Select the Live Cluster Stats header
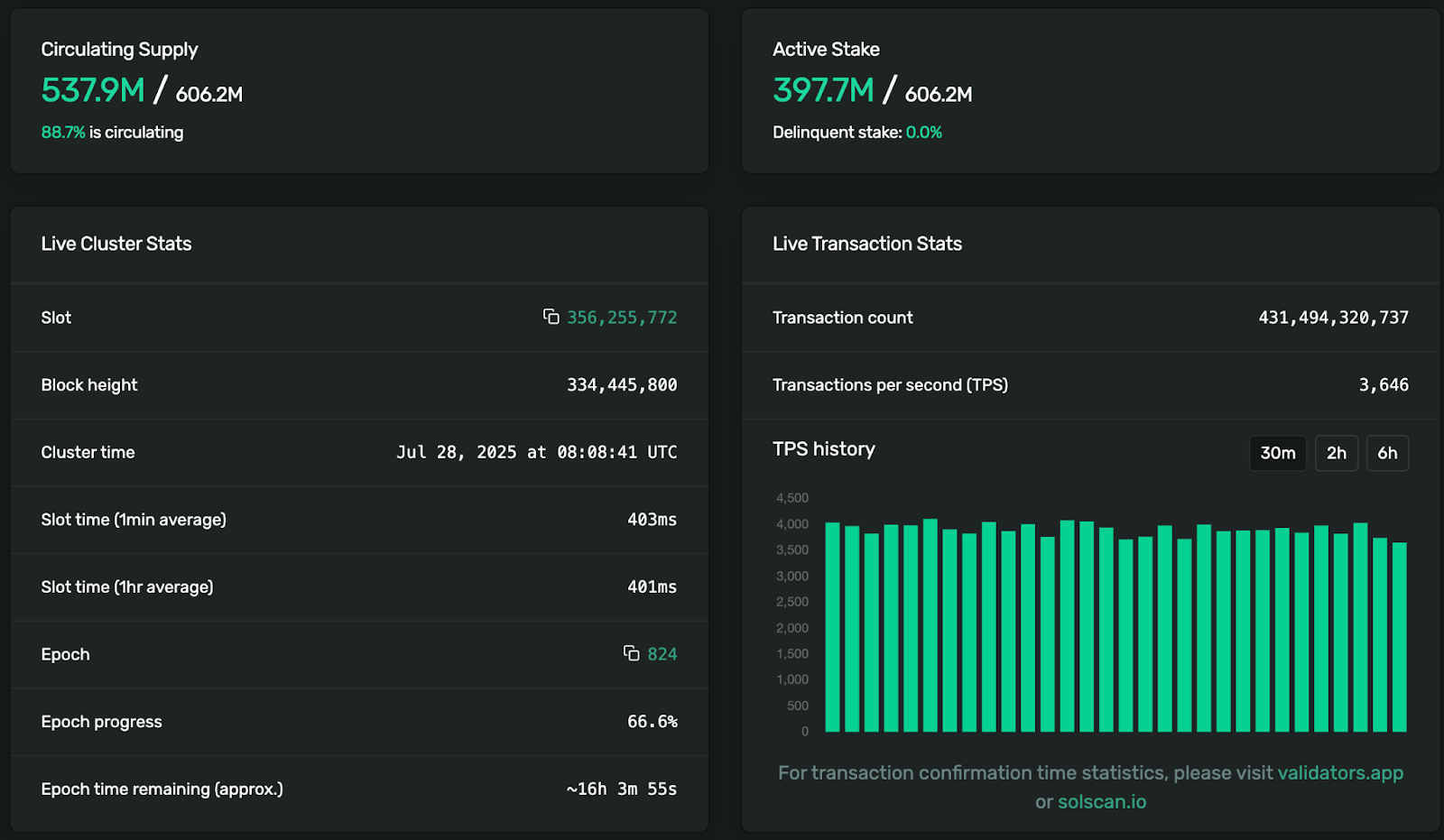Image resolution: width=1444 pixels, height=840 pixels. coord(116,244)
